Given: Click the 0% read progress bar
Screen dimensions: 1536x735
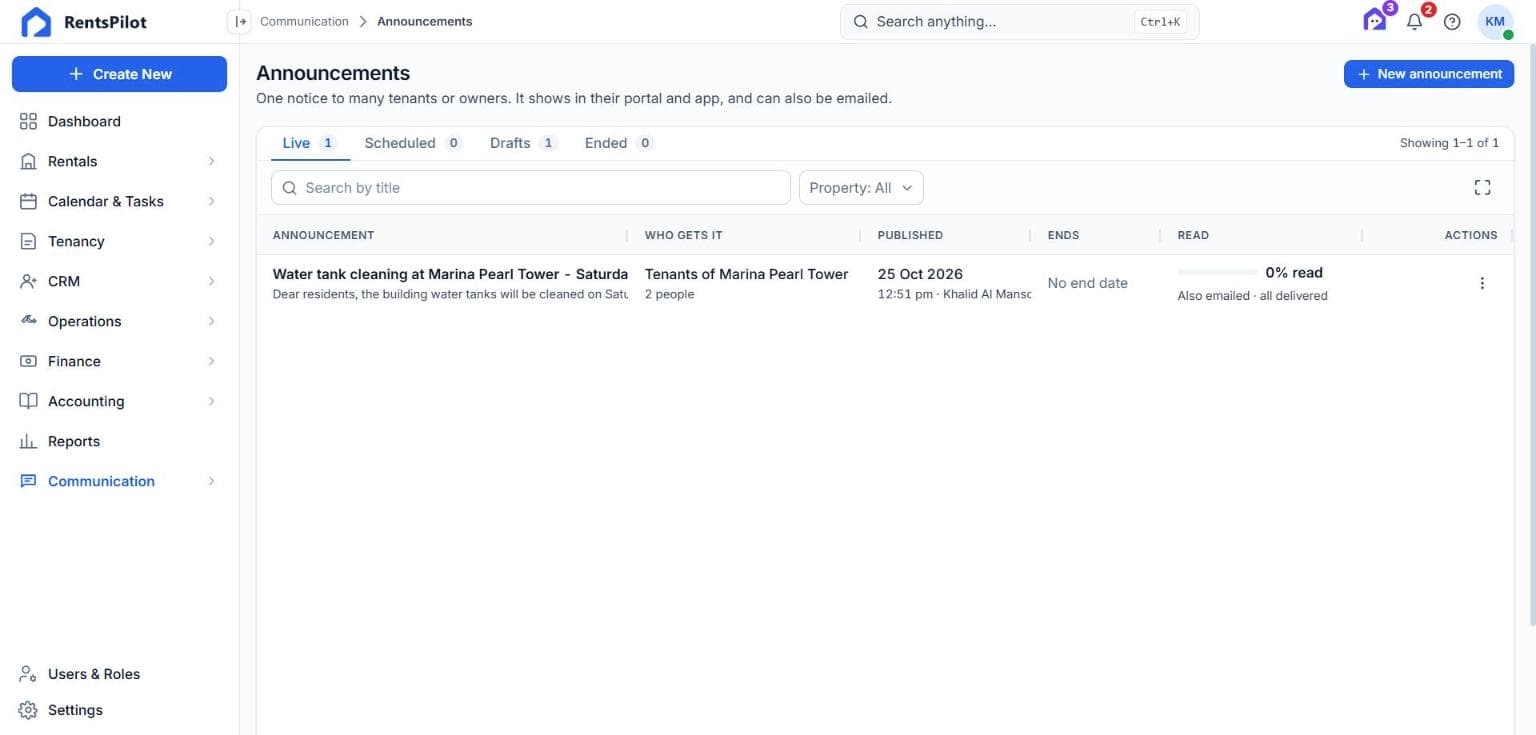Looking at the screenshot, I should pyautogui.click(x=1217, y=272).
